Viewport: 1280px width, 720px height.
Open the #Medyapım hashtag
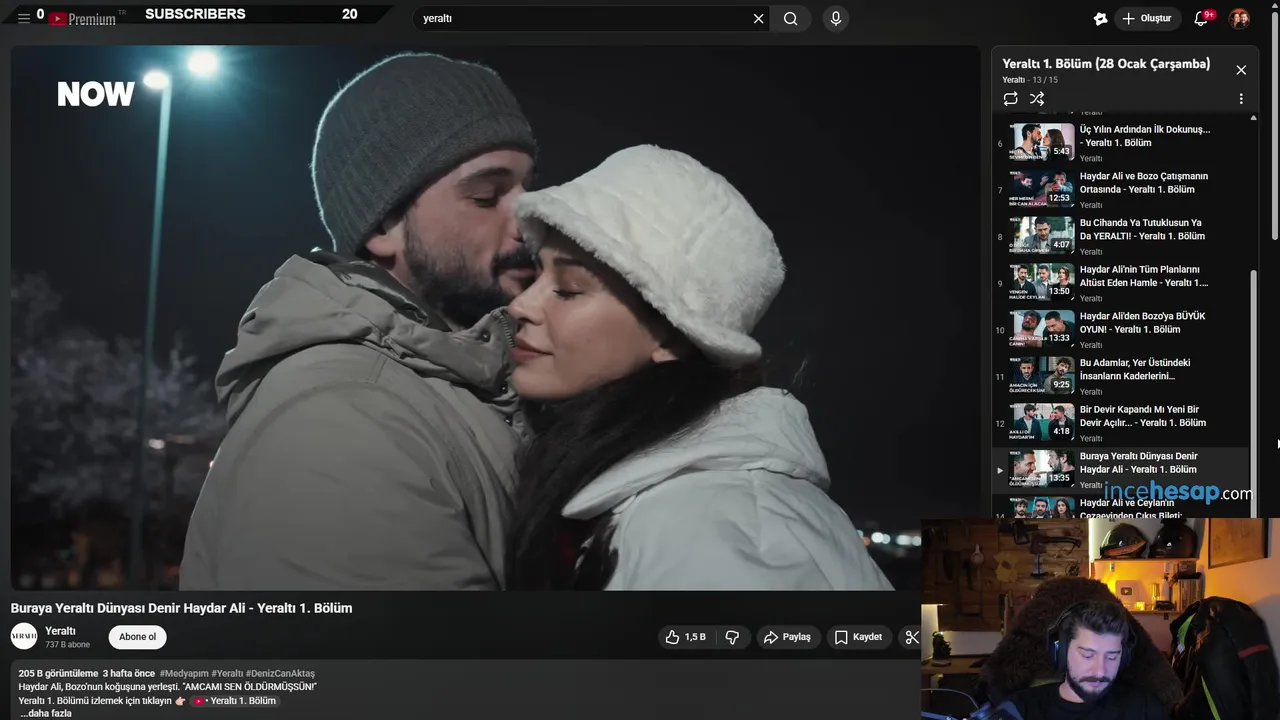click(183, 673)
